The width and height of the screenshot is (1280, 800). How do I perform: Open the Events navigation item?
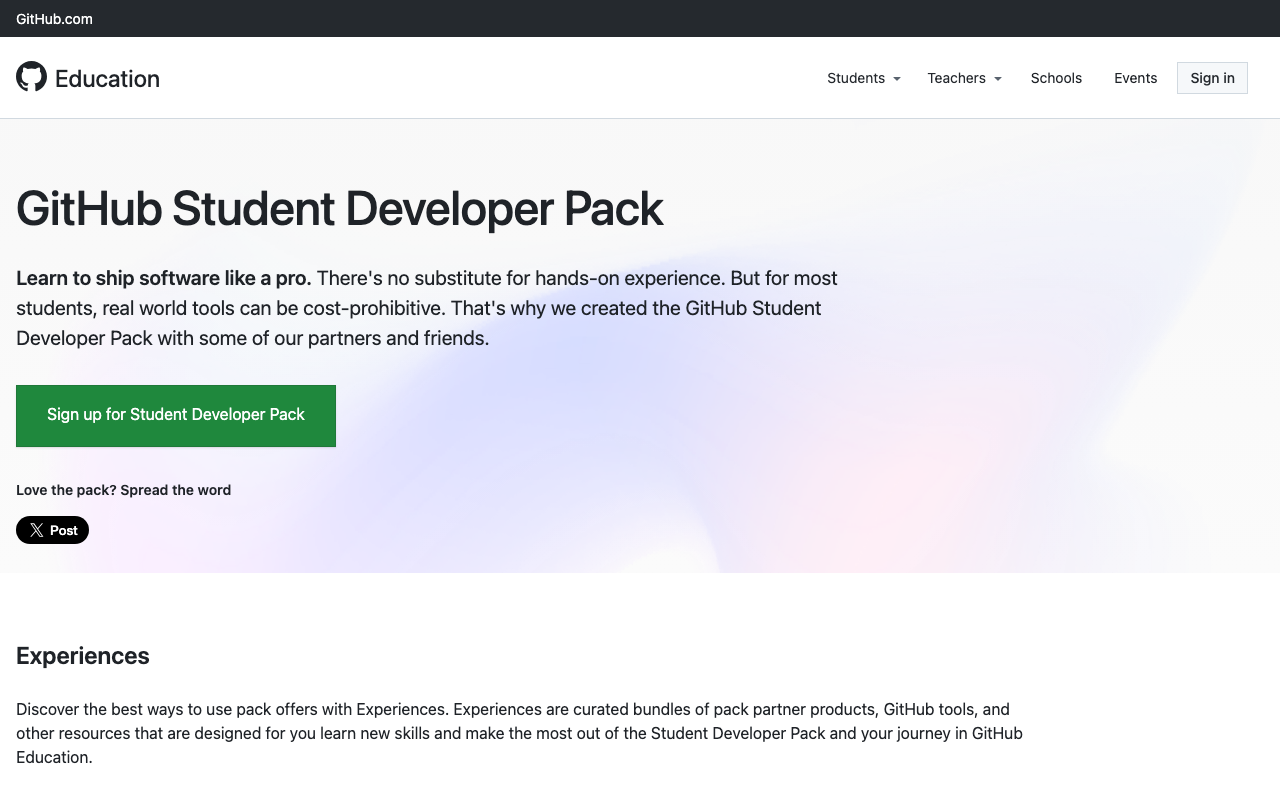[x=1135, y=78]
